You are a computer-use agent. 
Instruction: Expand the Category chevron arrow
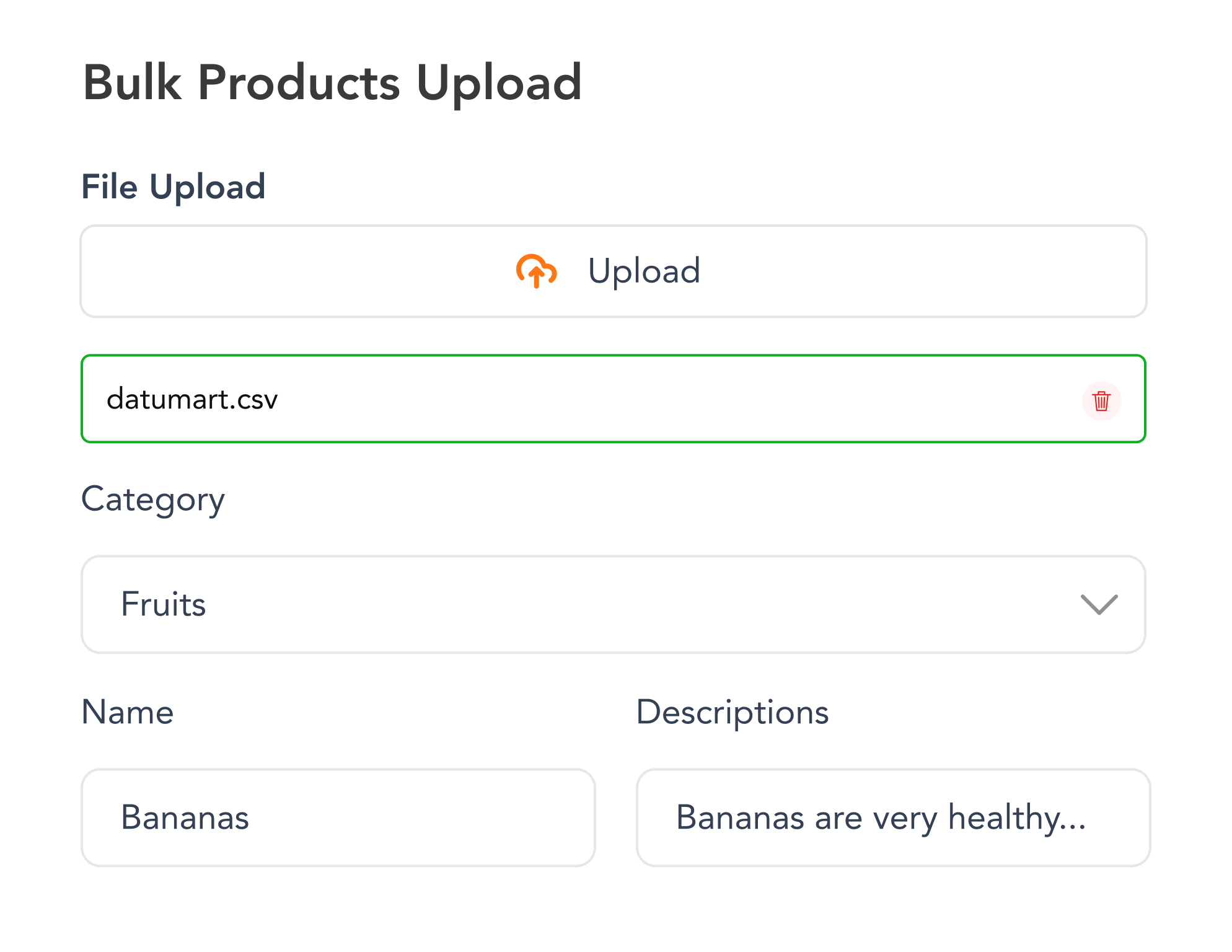pyautogui.click(x=1099, y=604)
